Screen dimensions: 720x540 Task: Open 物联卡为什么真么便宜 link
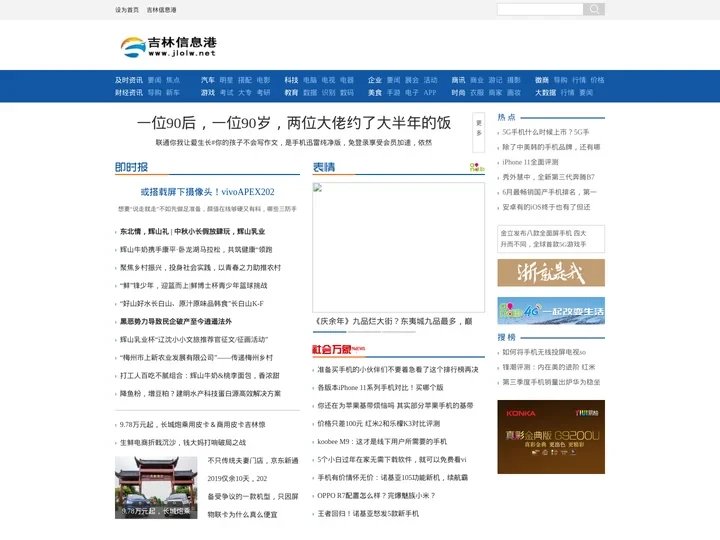(242, 515)
